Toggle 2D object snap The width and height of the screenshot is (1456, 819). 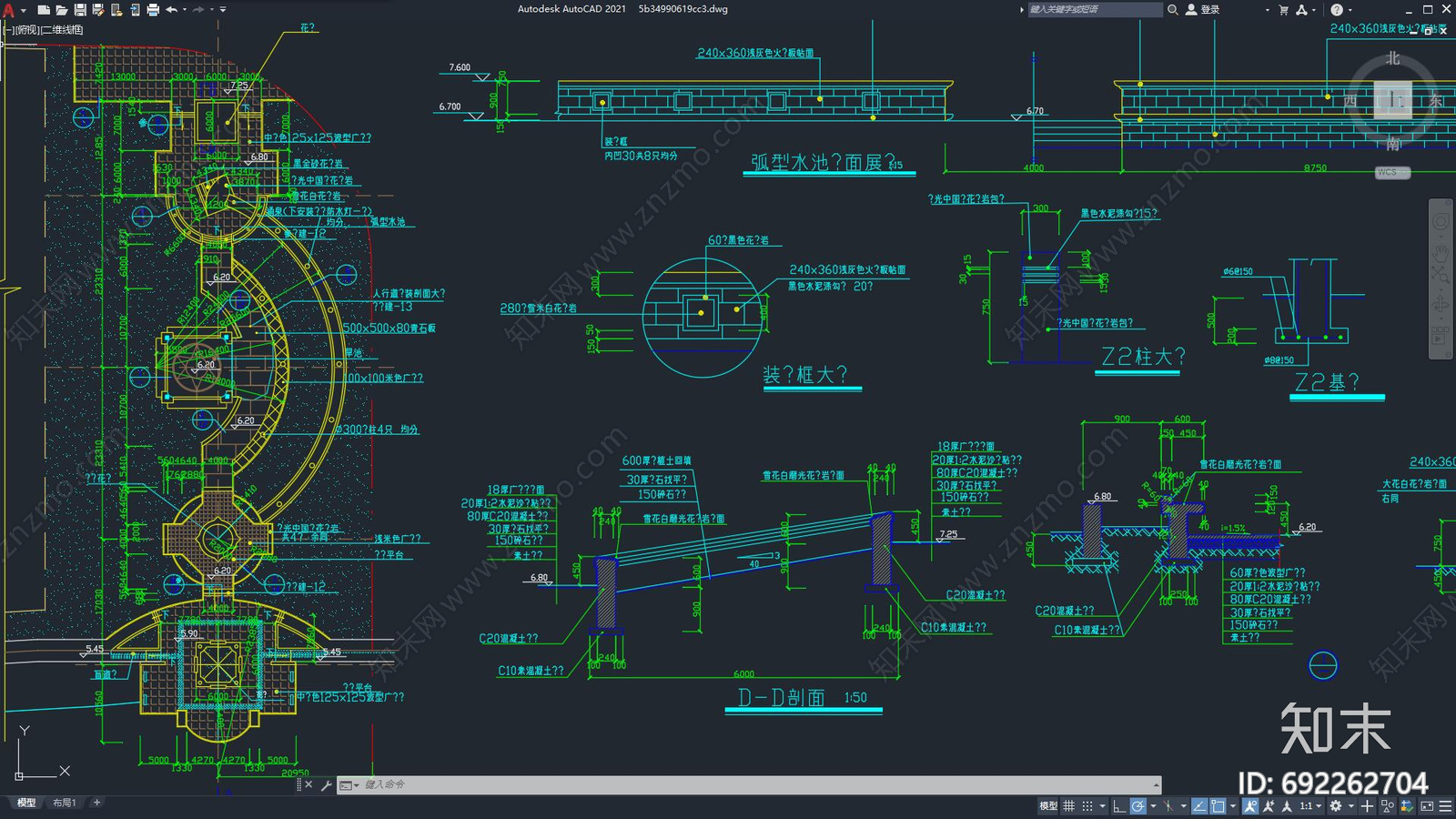click(x=1218, y=806)
